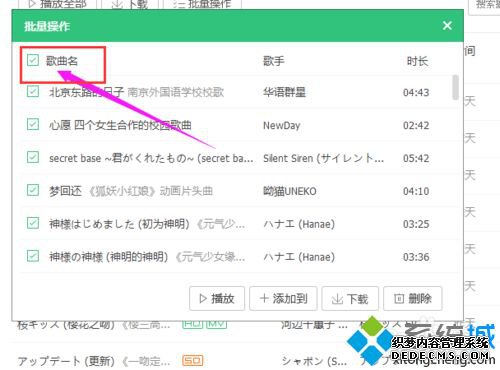Click the 下载 download button
The width and height of the screenshot is (500, 370).
(350, 298)
